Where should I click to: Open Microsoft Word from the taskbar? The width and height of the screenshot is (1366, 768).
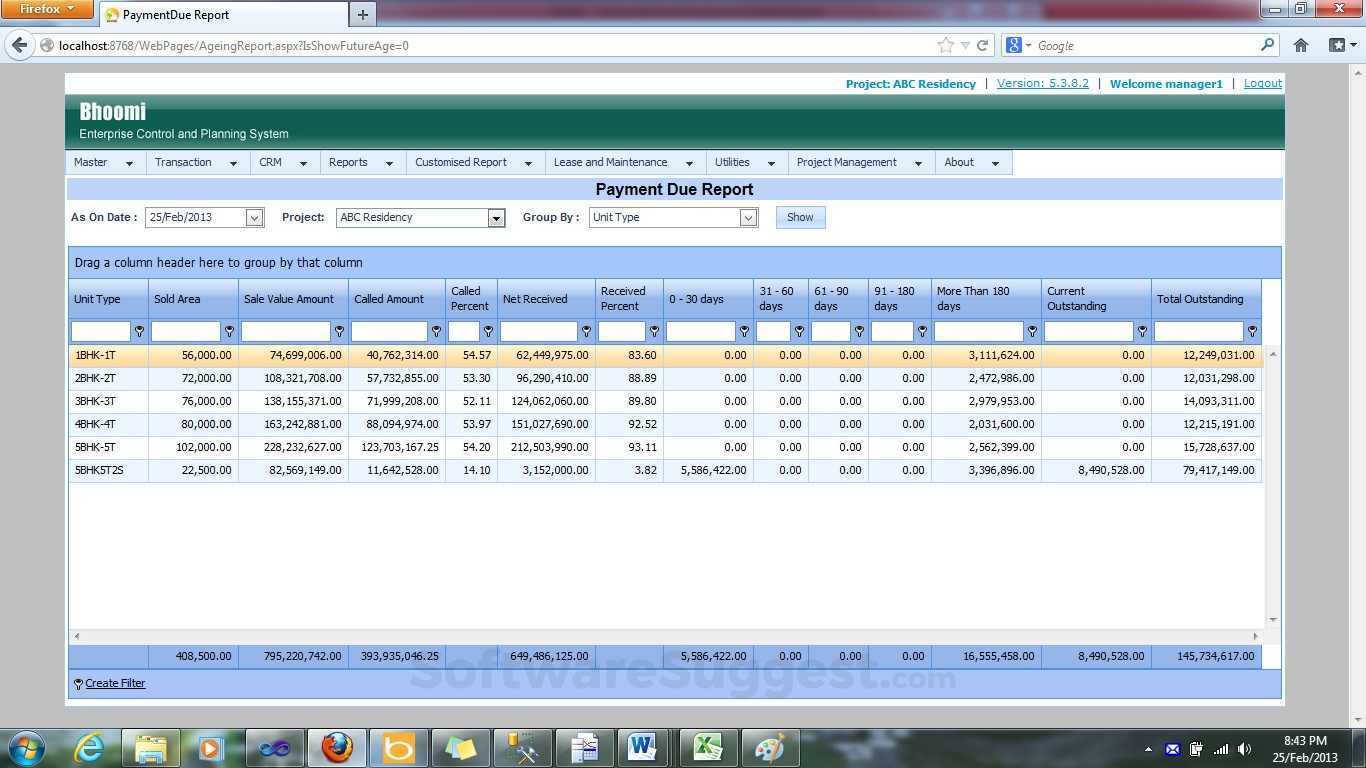click(x=642, y=748)
